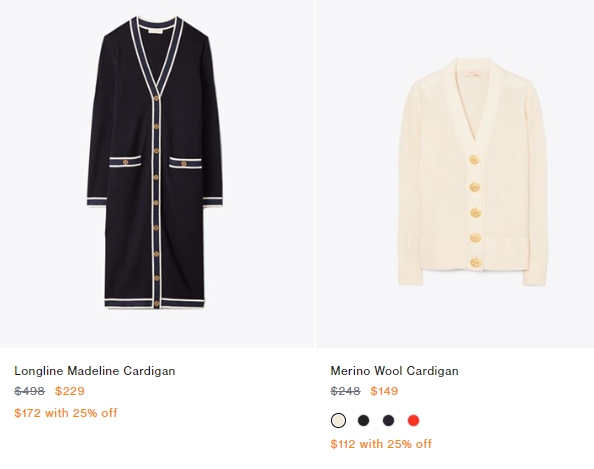Click the $149 sale price
Screen dimensions: 594x469
click(384, 391)
